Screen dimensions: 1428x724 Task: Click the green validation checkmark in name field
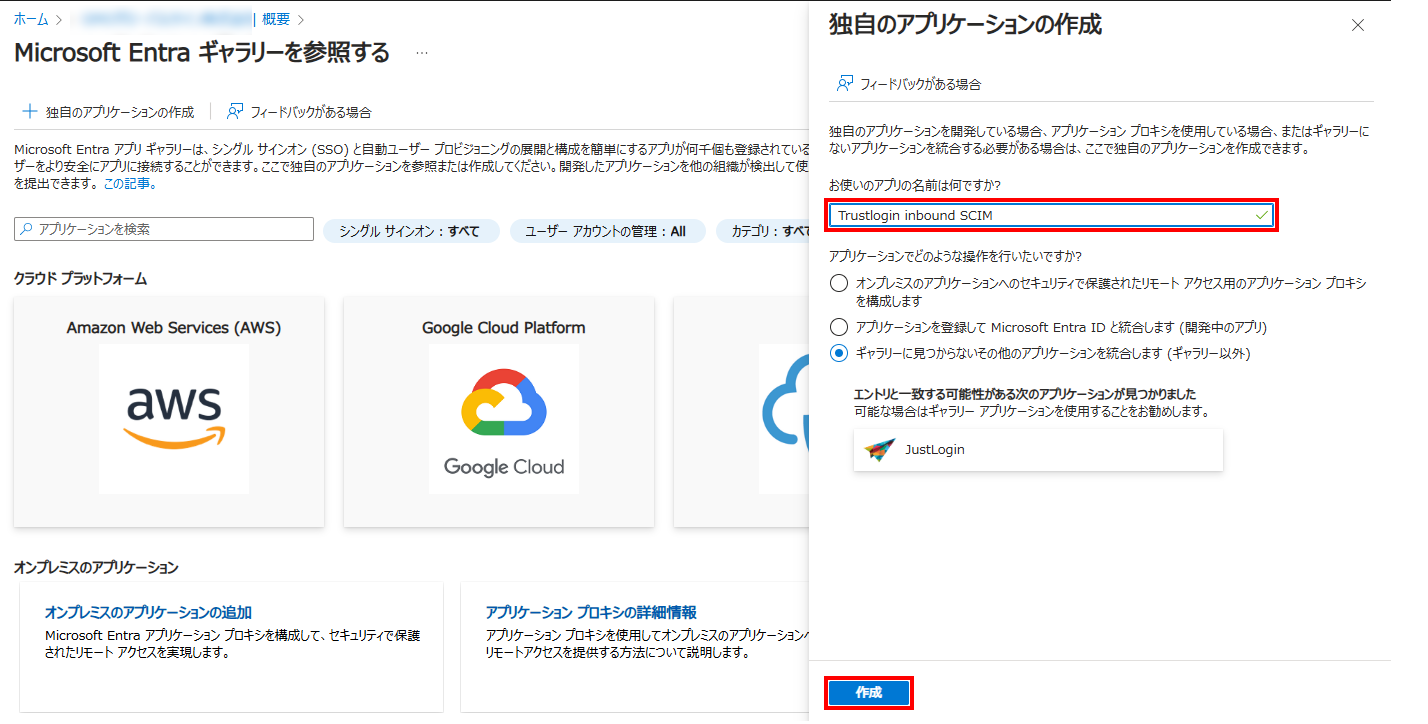point(1261,215)
